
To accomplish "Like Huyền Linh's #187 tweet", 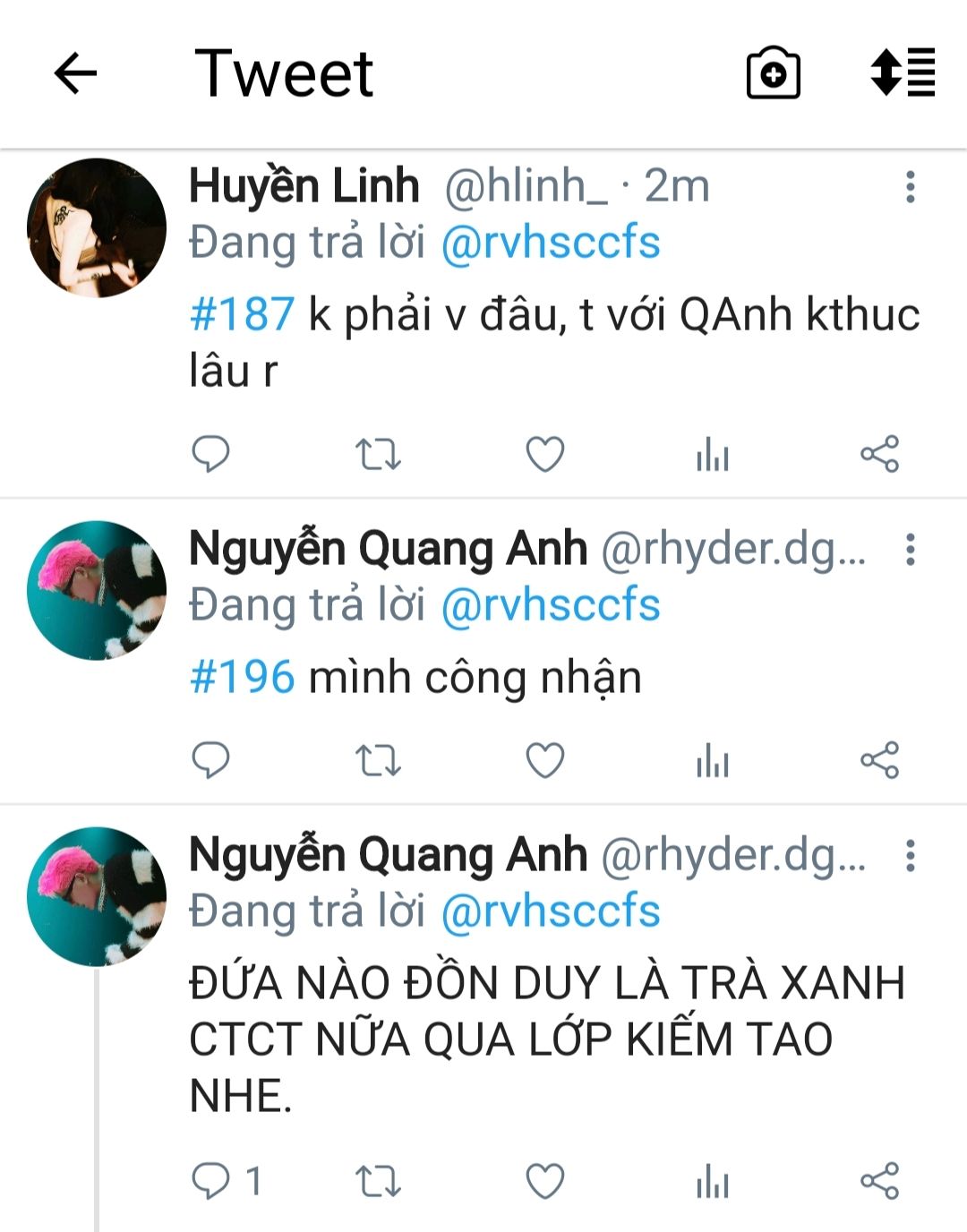I will tap(544, 454).
